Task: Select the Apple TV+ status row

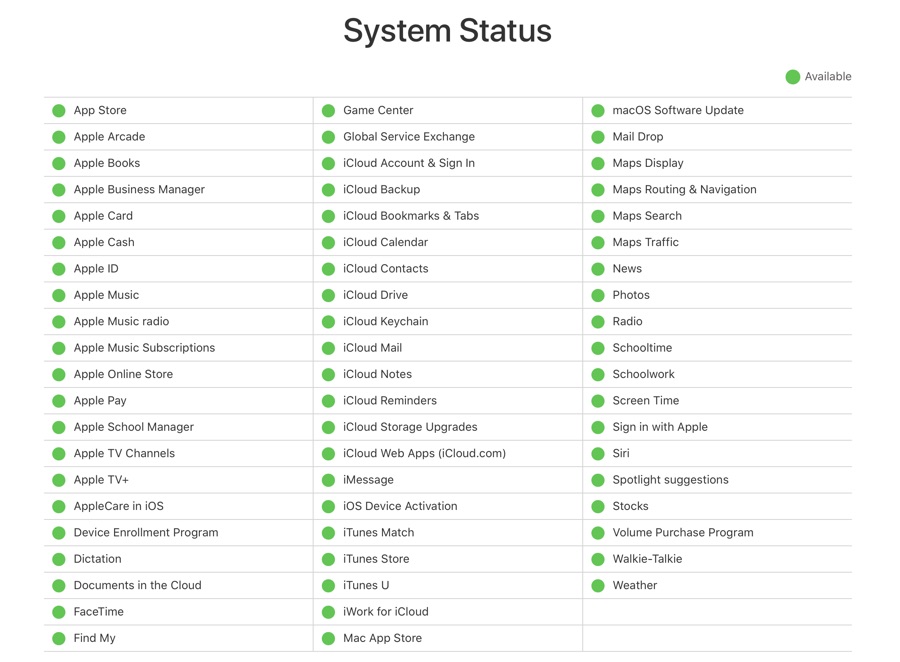Action: coord(179,480)
